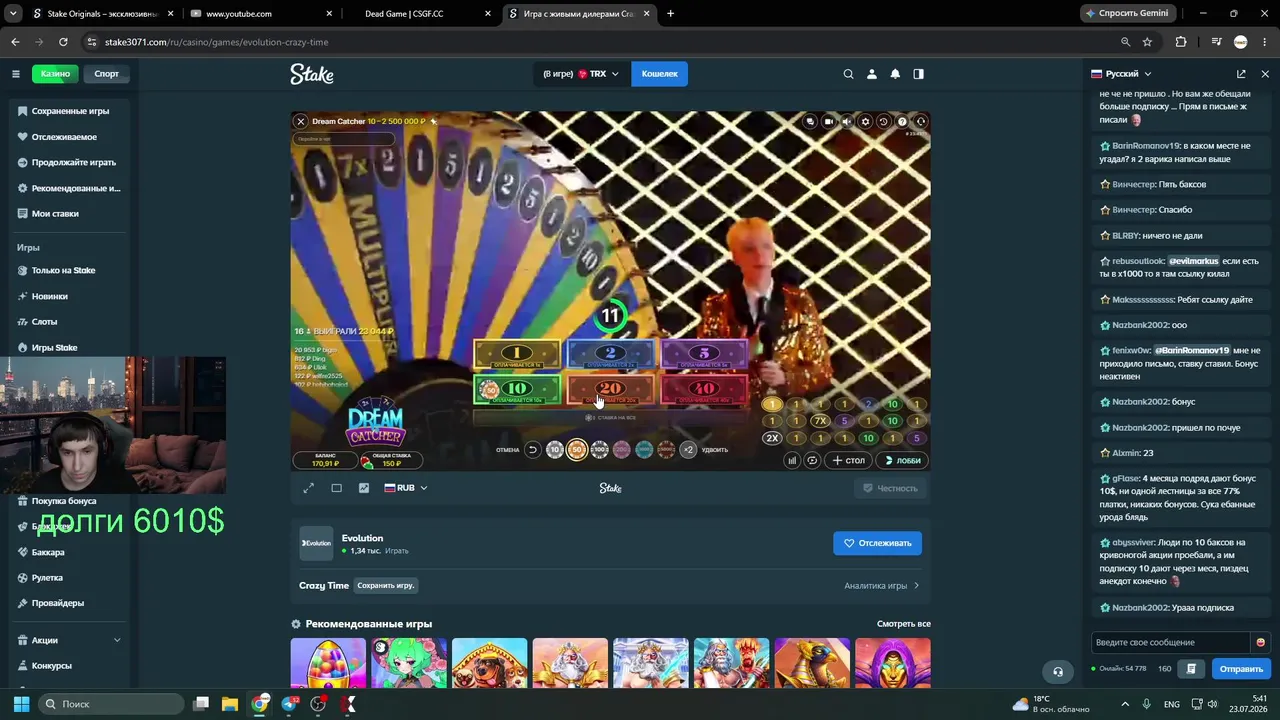Open the TRX wallet currency dropdown
This screenshot has height=720, width=1280.
[581, 74]
